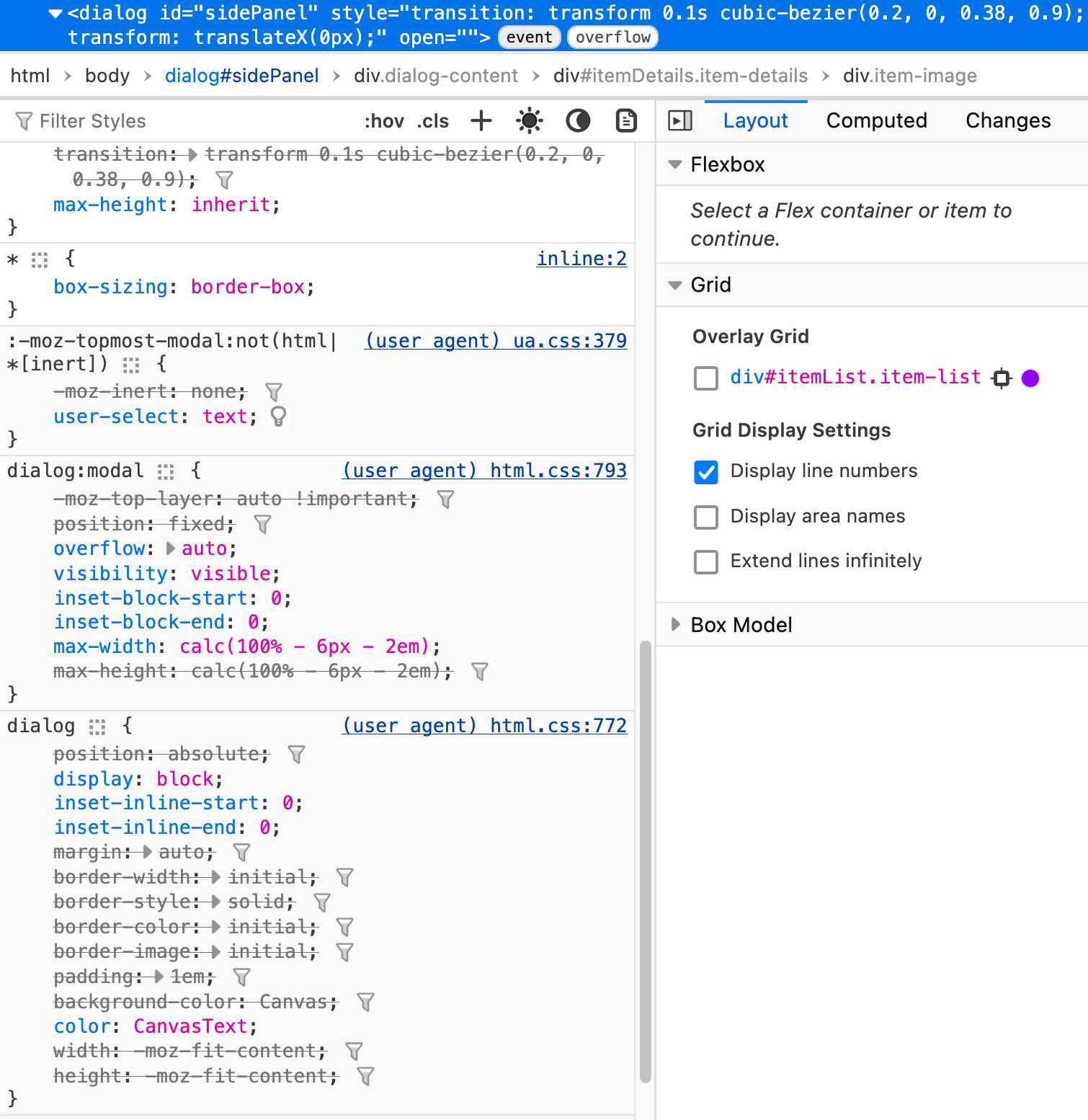Expand the Box Model section
The height and width of the screenshot is (1120, 1088).
click(x=675, y=624)
